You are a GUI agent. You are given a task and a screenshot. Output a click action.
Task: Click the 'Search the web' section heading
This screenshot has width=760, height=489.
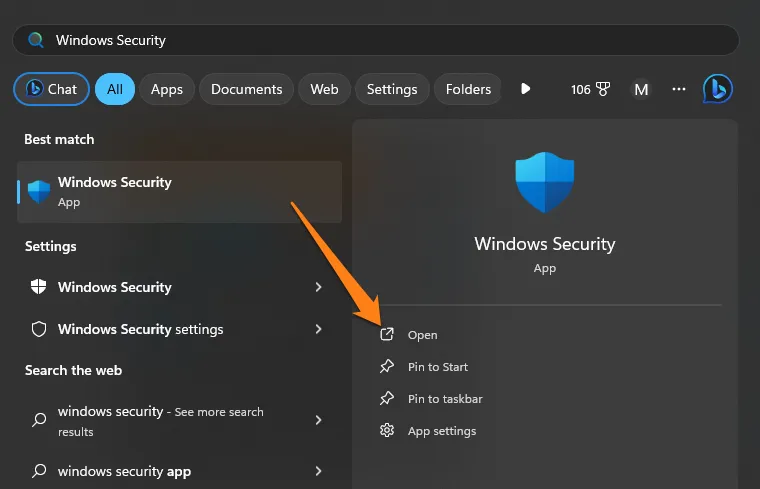(73, 370)
